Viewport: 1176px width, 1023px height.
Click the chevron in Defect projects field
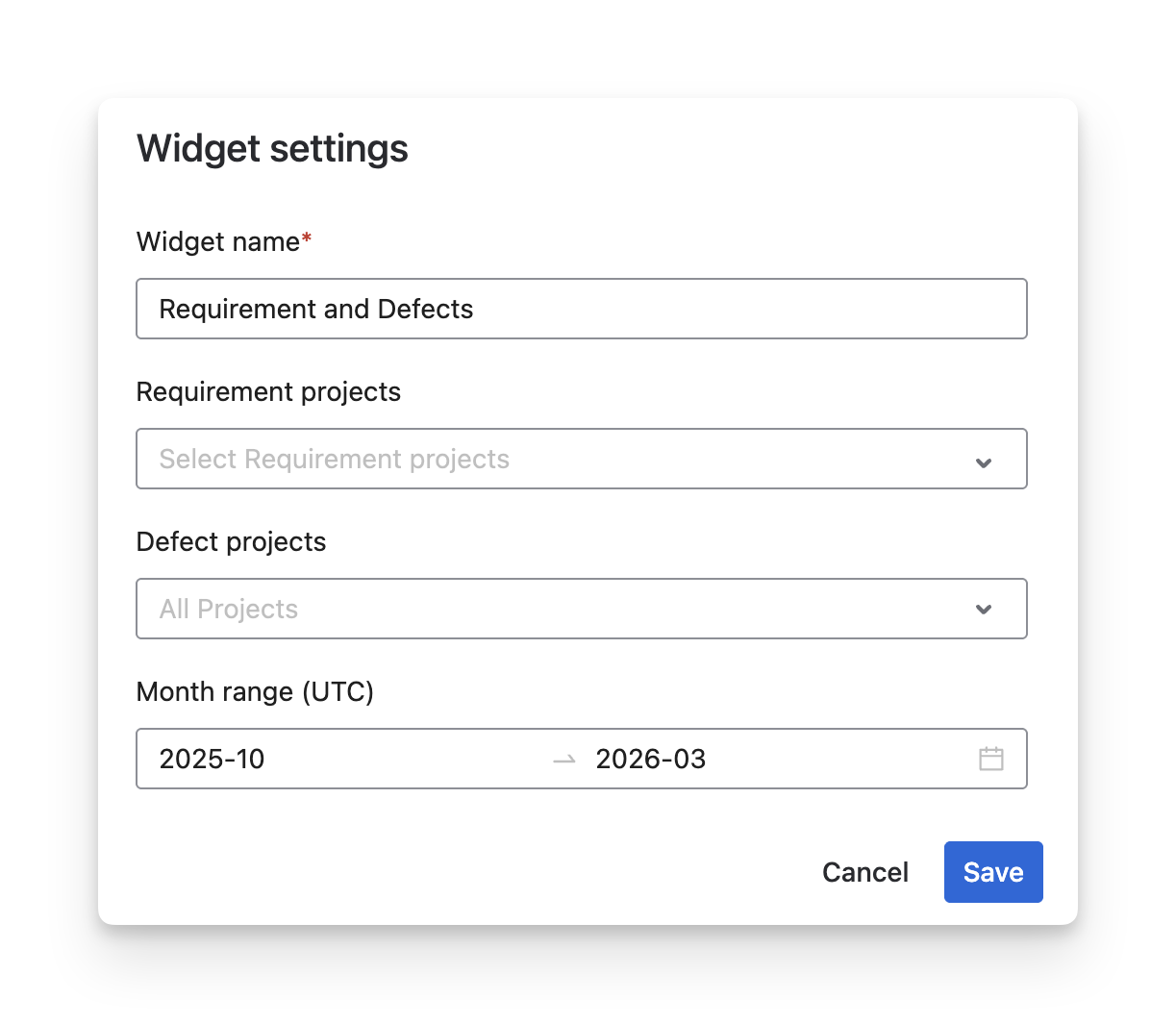[983, 610]
